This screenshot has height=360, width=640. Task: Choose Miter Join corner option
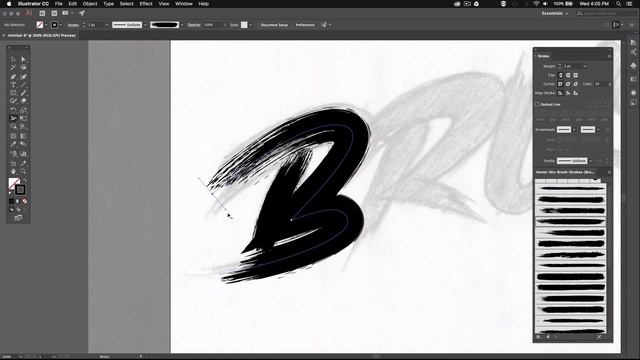[x=560, y=84]
